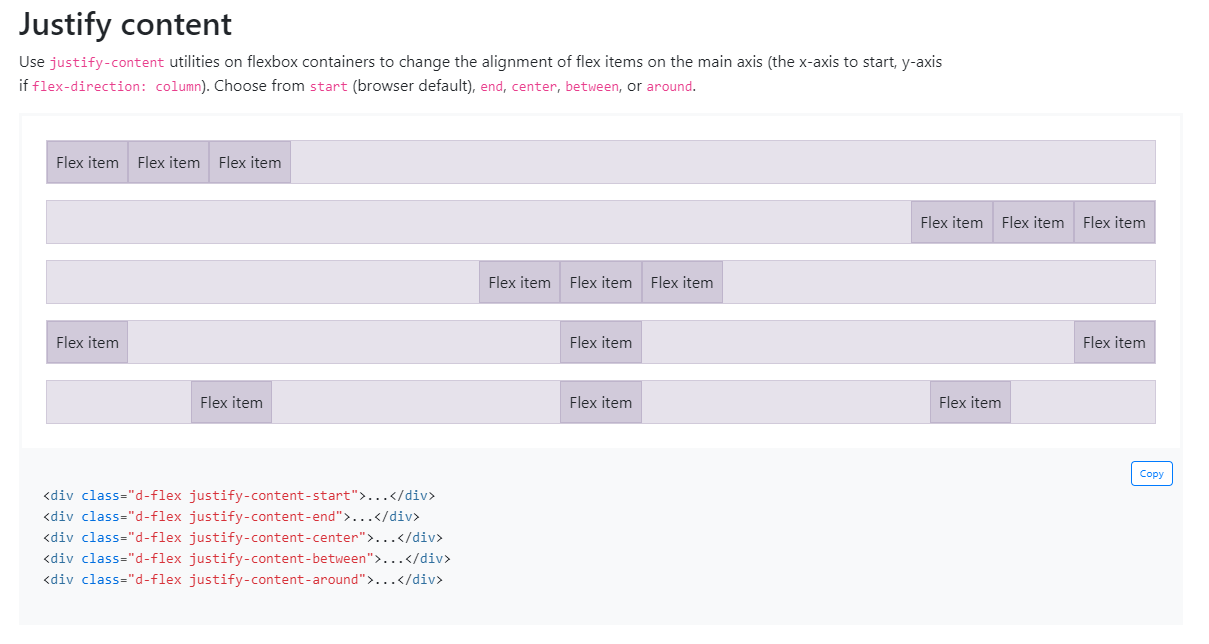1209x644 pixels.
Task: Click the rightmost Flex item in second row
Action: pyautogui.click(x=1114, y=223)
